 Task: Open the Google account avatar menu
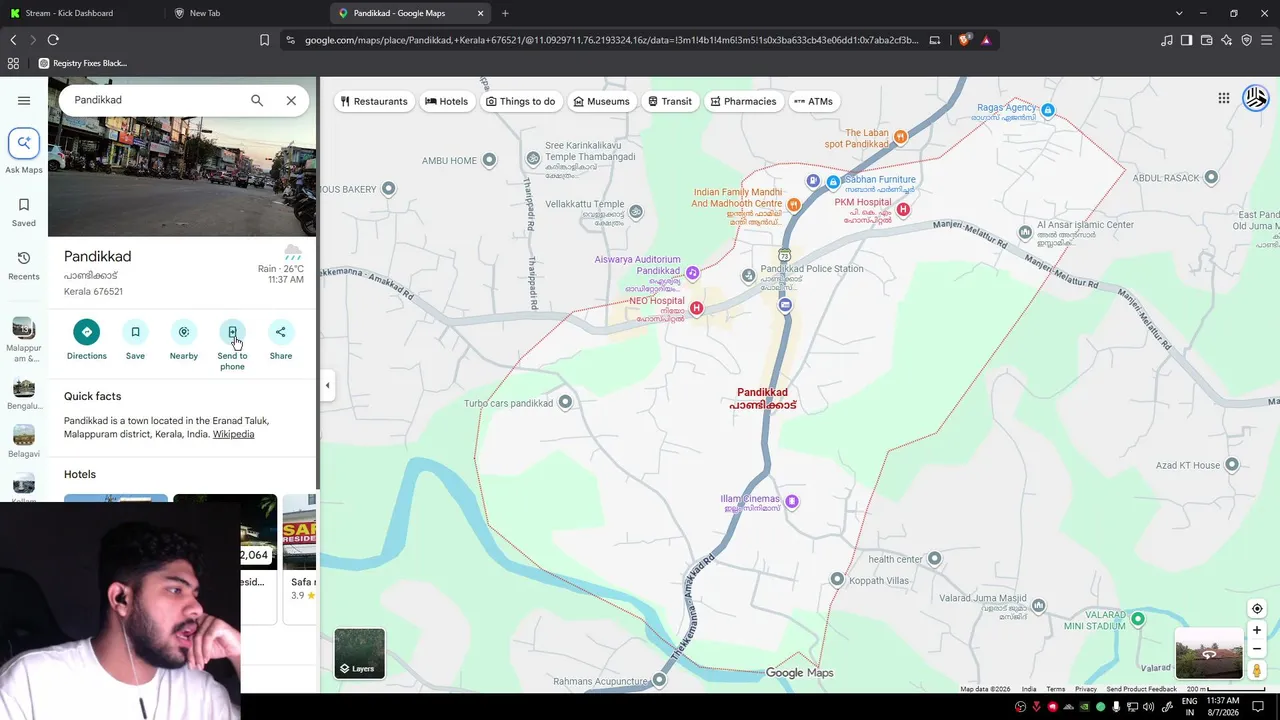pyautogui.click(x=1256, y=98)
